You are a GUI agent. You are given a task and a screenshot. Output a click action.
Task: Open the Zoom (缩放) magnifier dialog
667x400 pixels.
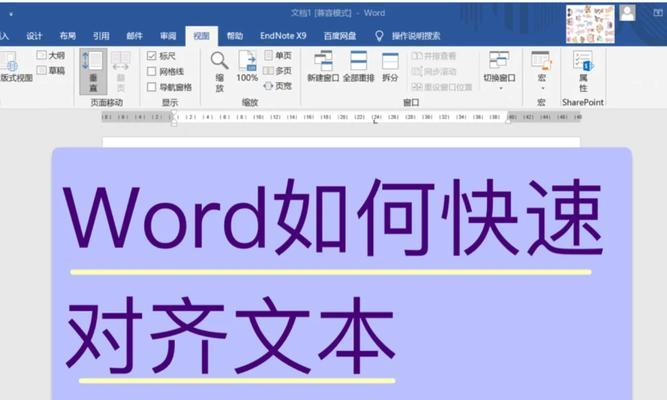(x=219, y=71)
